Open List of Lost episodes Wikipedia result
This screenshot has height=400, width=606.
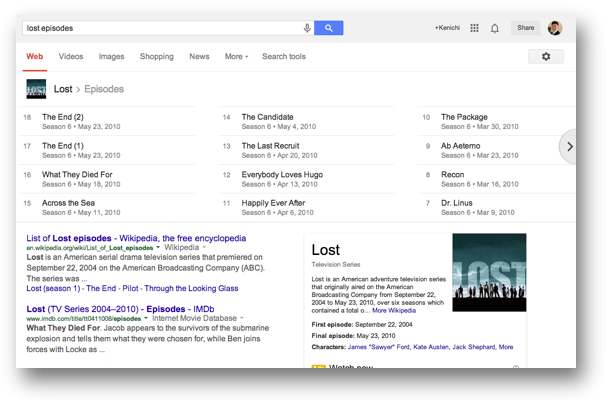point(136,238)
